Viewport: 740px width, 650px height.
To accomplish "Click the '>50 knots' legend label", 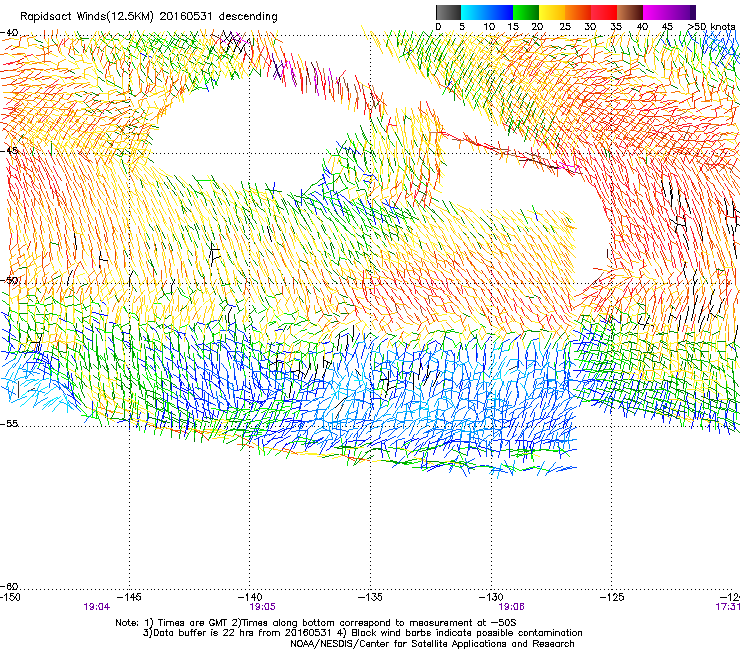I will pos(711,27).
